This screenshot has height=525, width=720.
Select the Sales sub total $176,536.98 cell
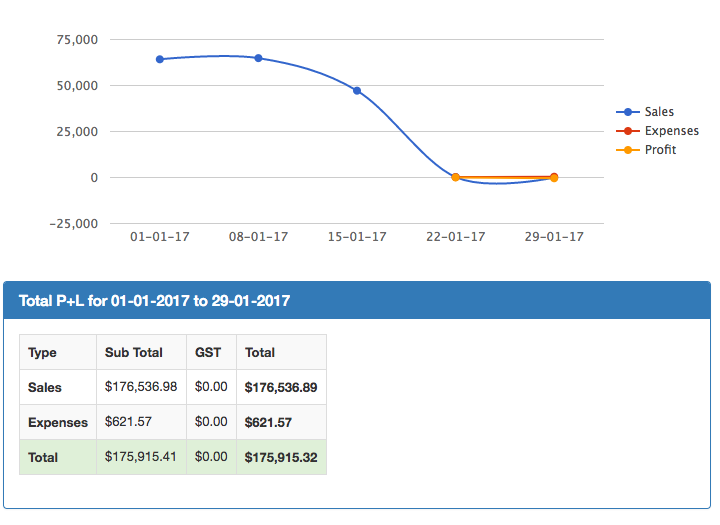pyautogui.click(x=141, y=387)
